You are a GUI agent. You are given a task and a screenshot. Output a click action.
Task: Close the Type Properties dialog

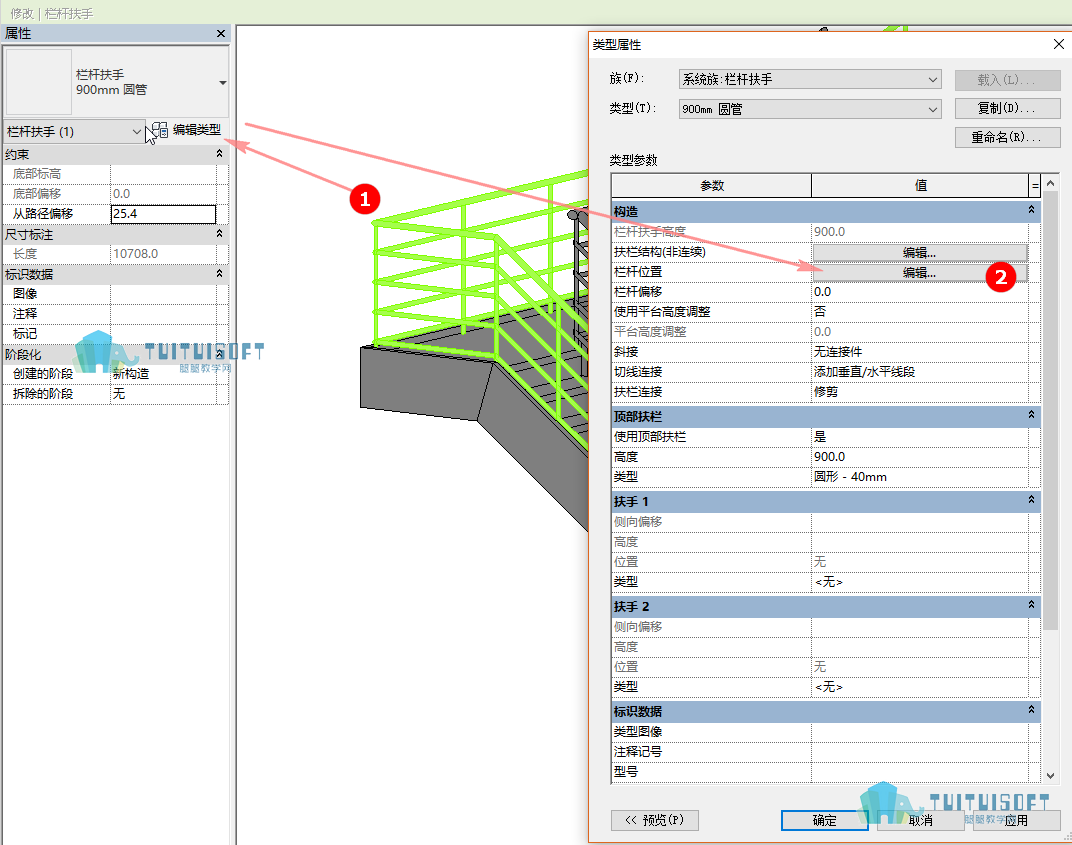1058,44
